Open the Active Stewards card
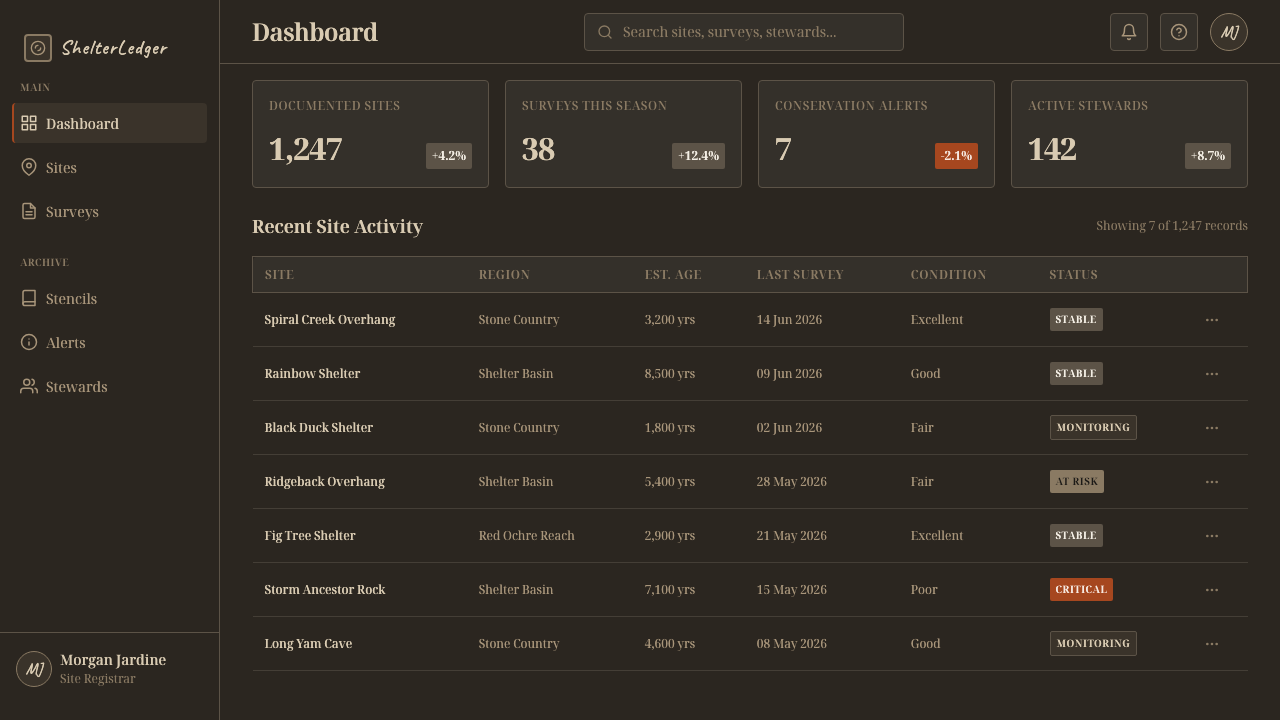Image resolution: width=1280 pixels, height=720 pixels. (1129, 134)
